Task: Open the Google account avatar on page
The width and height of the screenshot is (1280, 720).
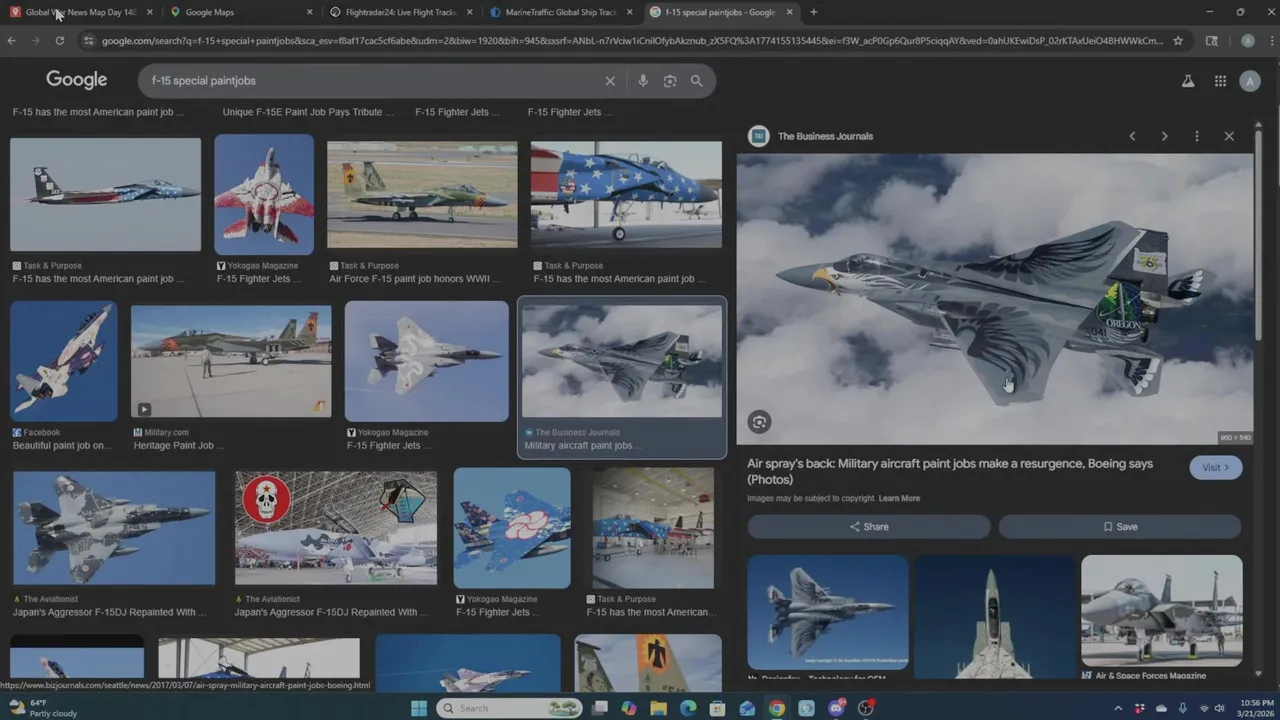Action: [x=1250, y=81]
